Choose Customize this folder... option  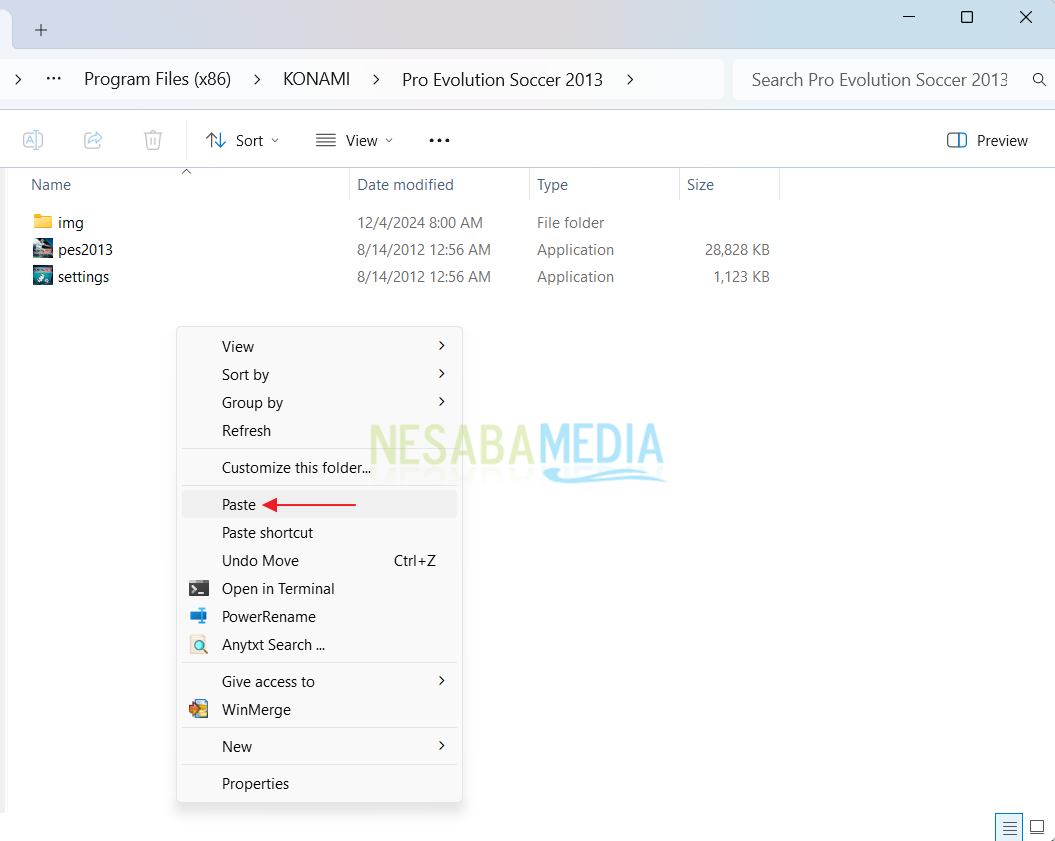[x=319, y=468]
